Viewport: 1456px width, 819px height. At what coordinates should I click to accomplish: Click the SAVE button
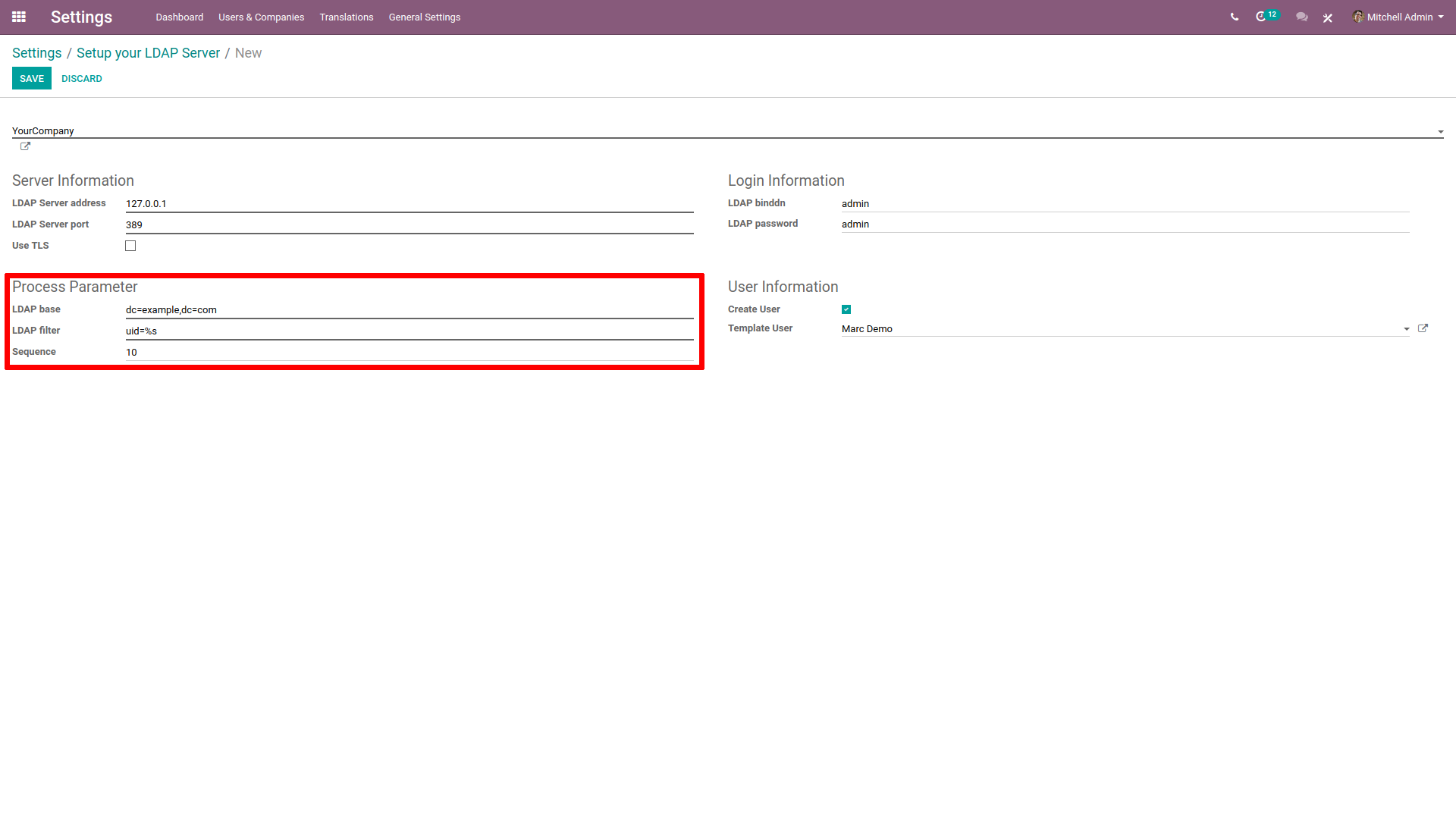(32, 79)
